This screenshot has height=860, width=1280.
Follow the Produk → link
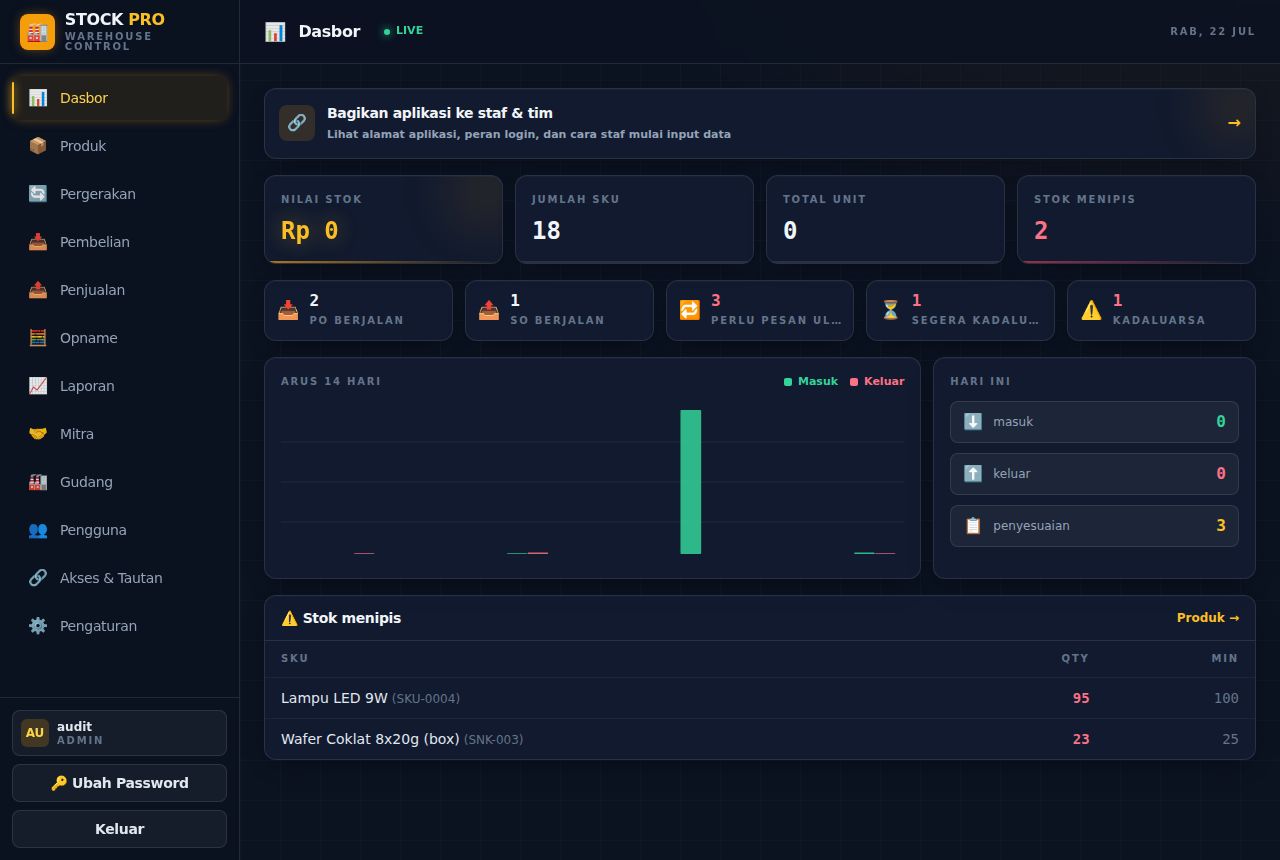pos(1208,618)
